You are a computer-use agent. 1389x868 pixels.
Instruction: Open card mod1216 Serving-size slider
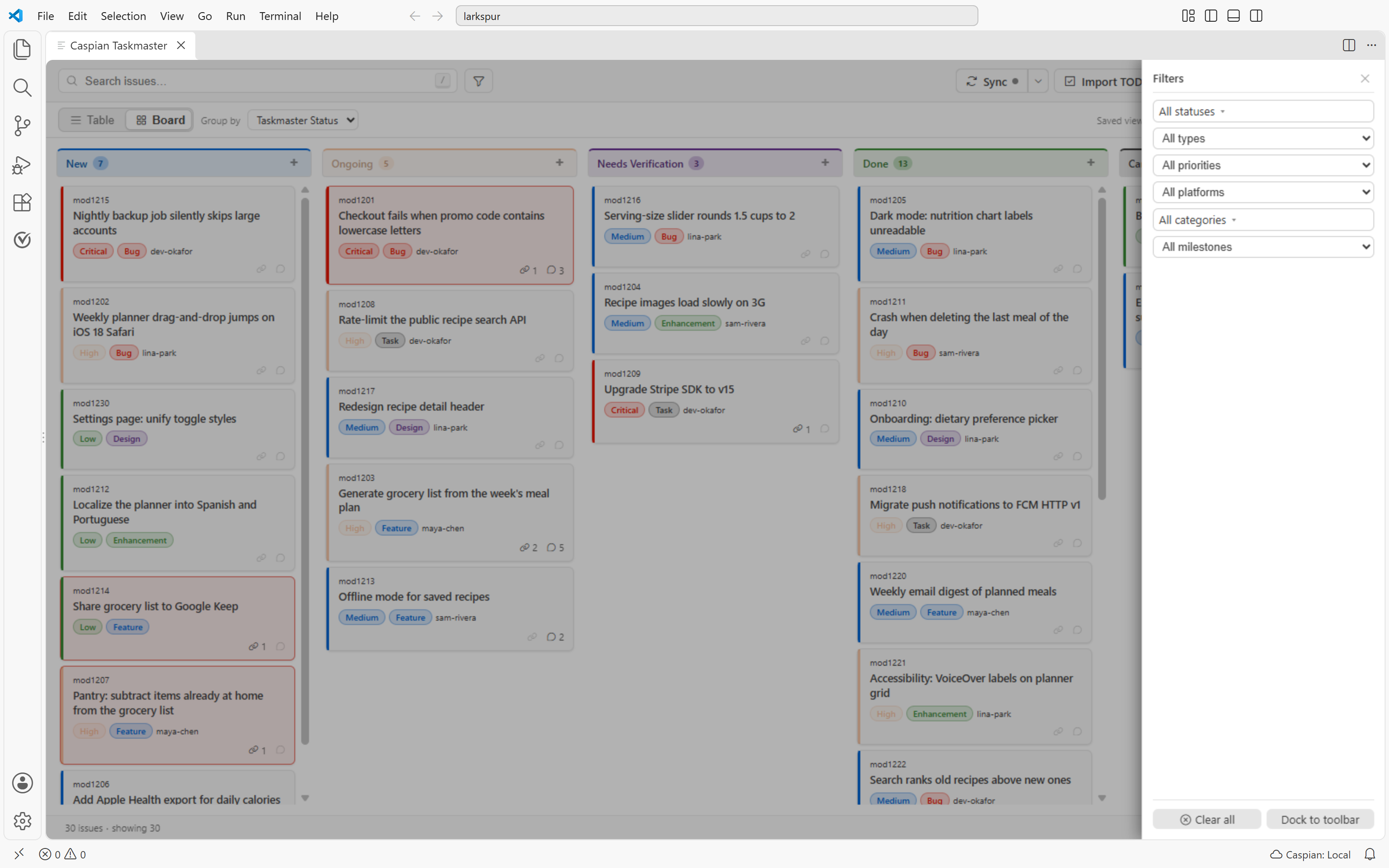coord(715,226)
